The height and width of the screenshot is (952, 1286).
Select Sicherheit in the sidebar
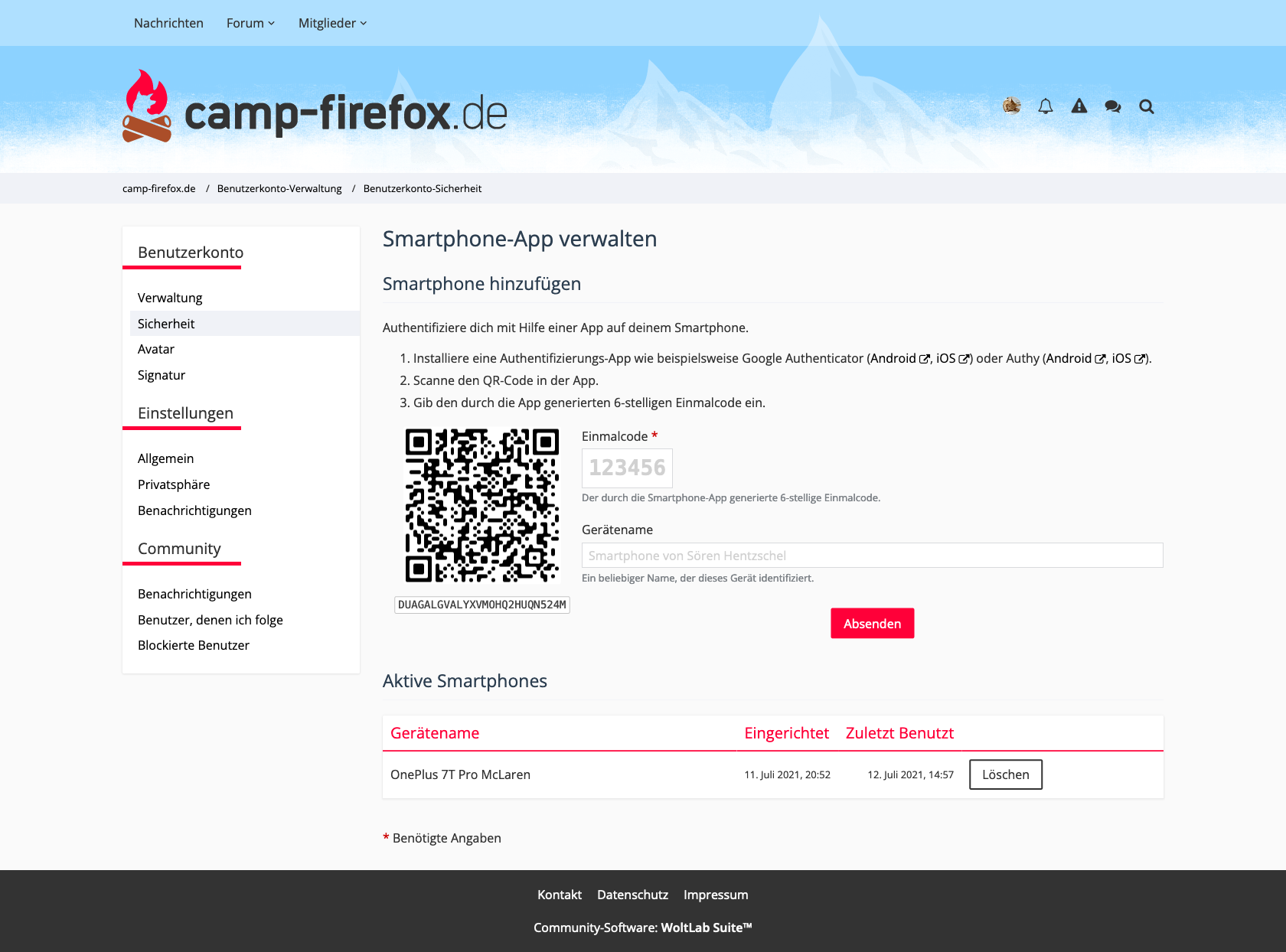coord(245,324)
